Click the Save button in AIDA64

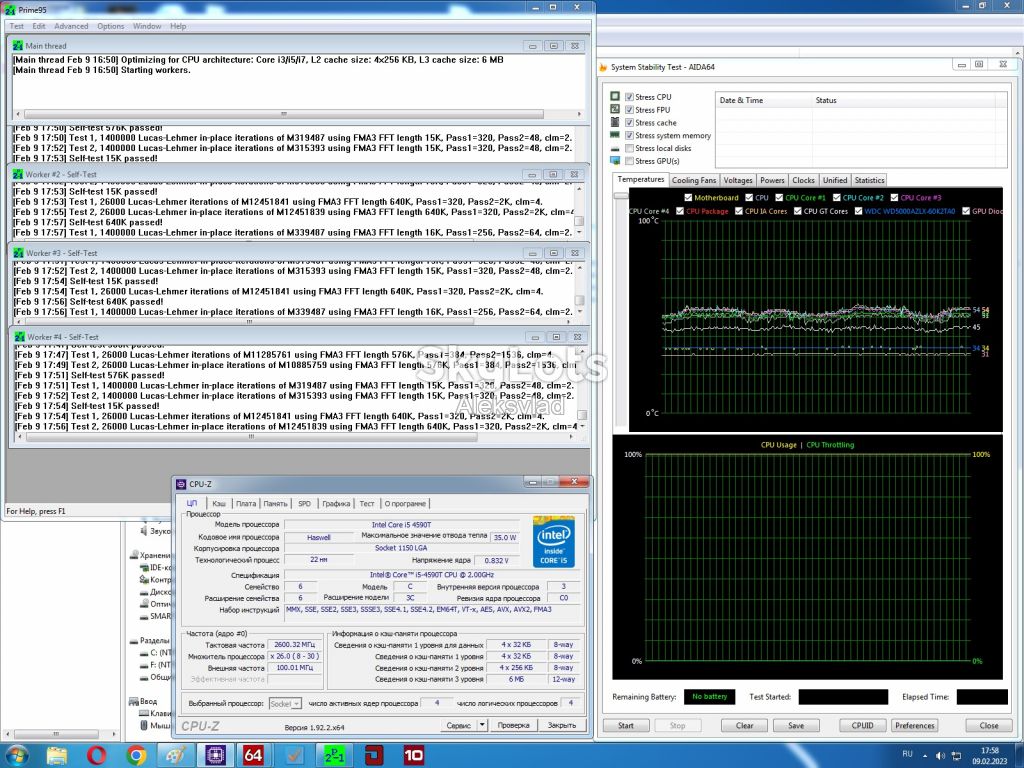(796, 726)
